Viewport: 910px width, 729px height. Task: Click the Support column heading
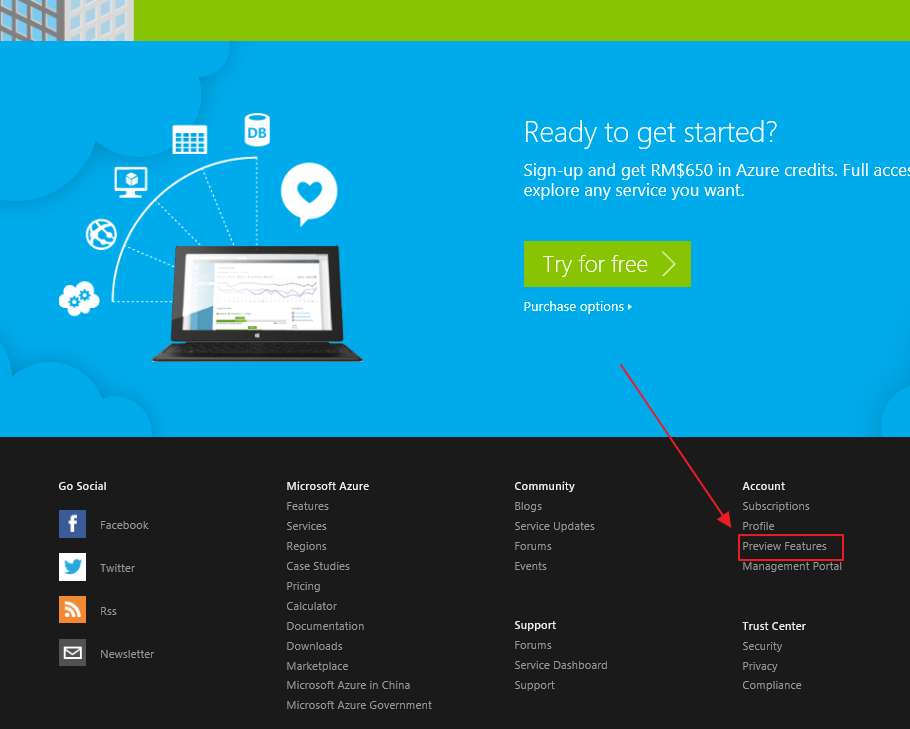535,625
